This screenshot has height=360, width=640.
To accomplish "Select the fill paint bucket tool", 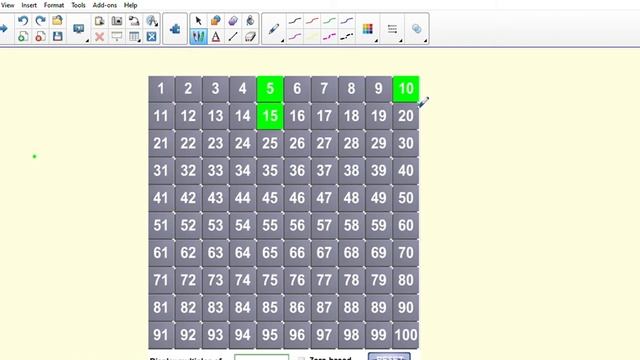I will coord(250,21).
